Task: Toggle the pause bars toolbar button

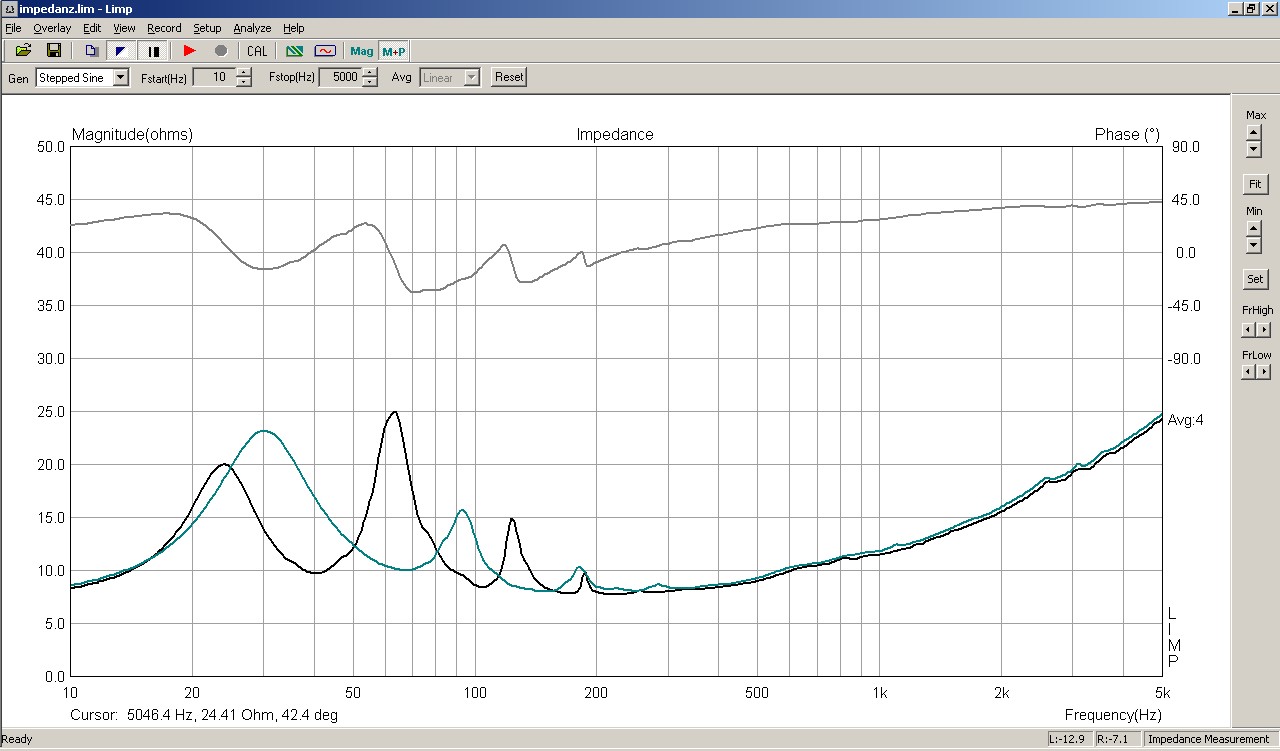Action: point(154,51)
